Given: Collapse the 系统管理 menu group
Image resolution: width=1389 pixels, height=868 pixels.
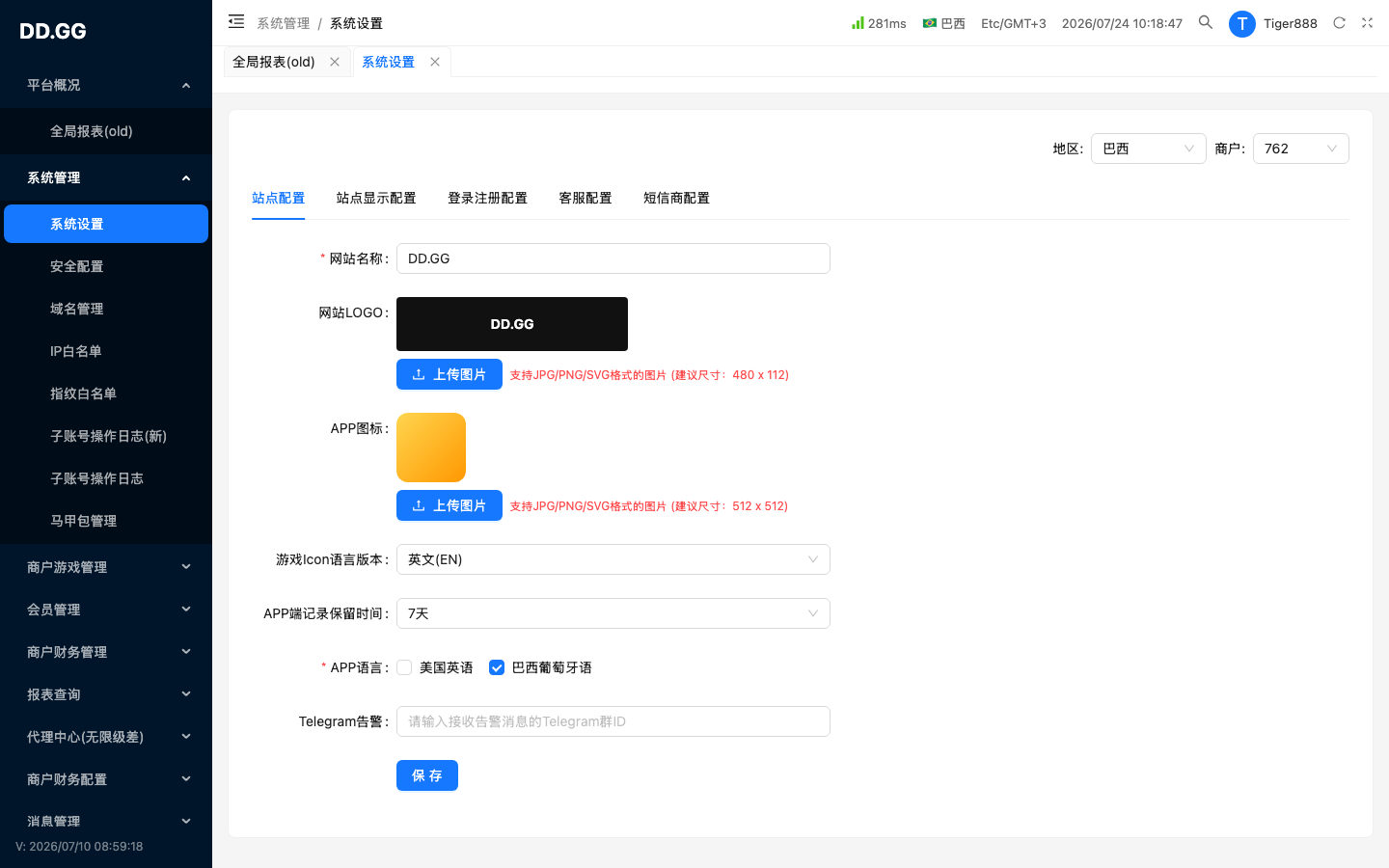Looking at the screenshot, I should tap(106, 177).
